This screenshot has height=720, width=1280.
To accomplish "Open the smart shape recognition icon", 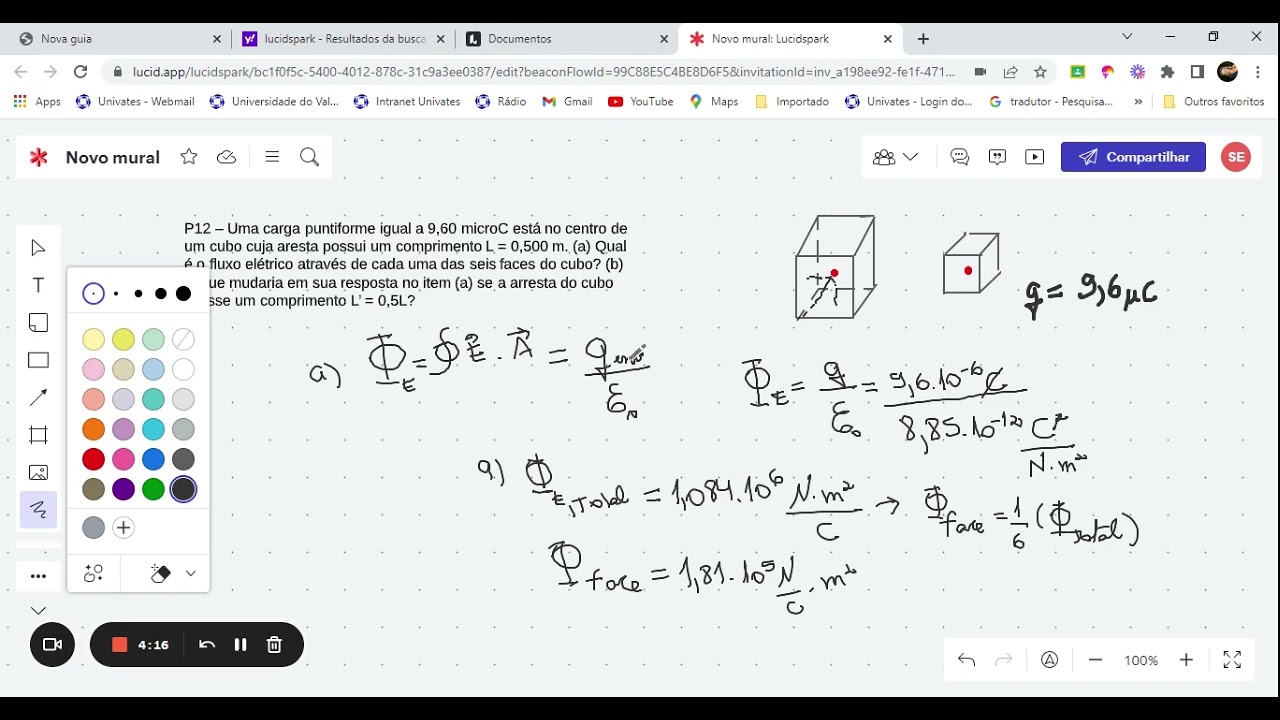I will pyautogui.click(x=93, y=574).
